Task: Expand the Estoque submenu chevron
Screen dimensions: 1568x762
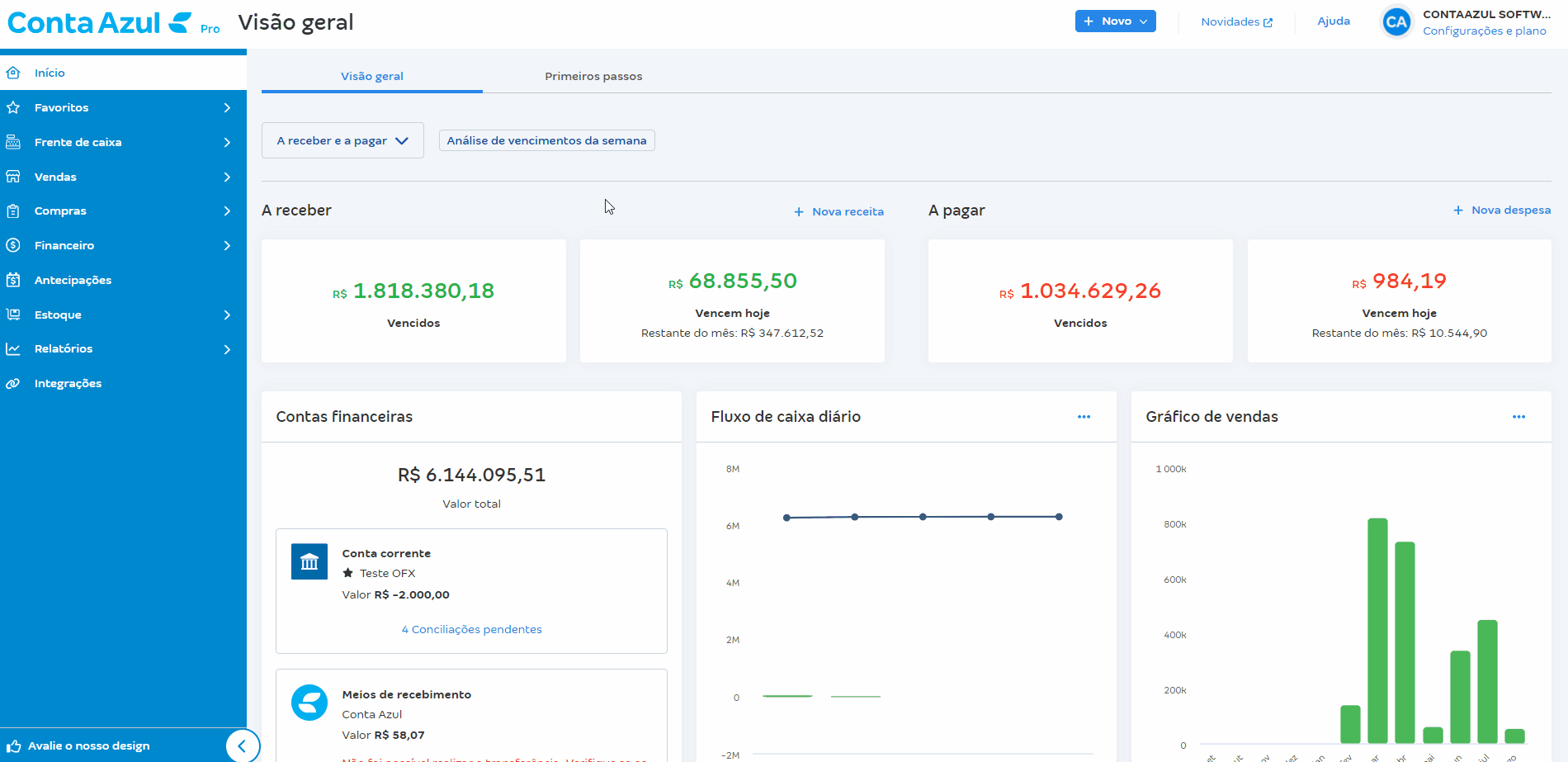Action: tap(227, 315)
